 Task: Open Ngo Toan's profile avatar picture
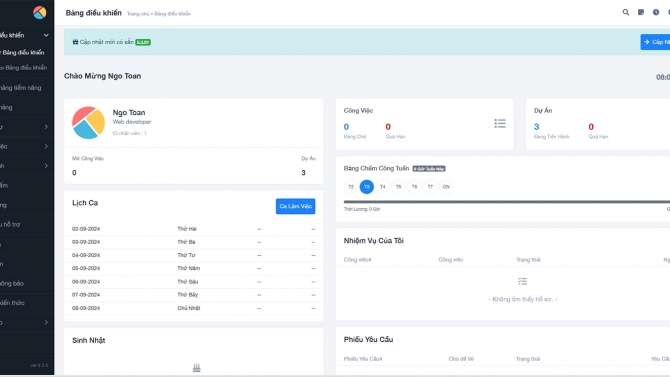tap(88, 123)
